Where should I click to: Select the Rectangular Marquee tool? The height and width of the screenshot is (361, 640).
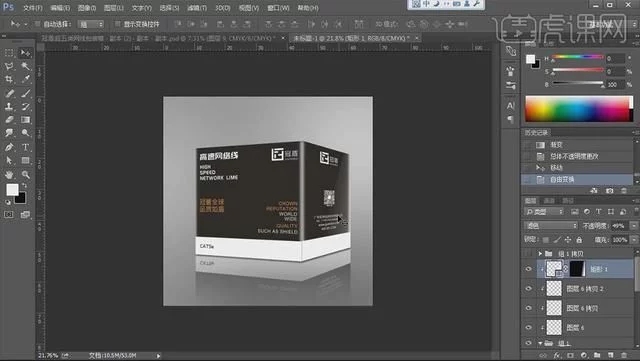(x=9, y=53)
